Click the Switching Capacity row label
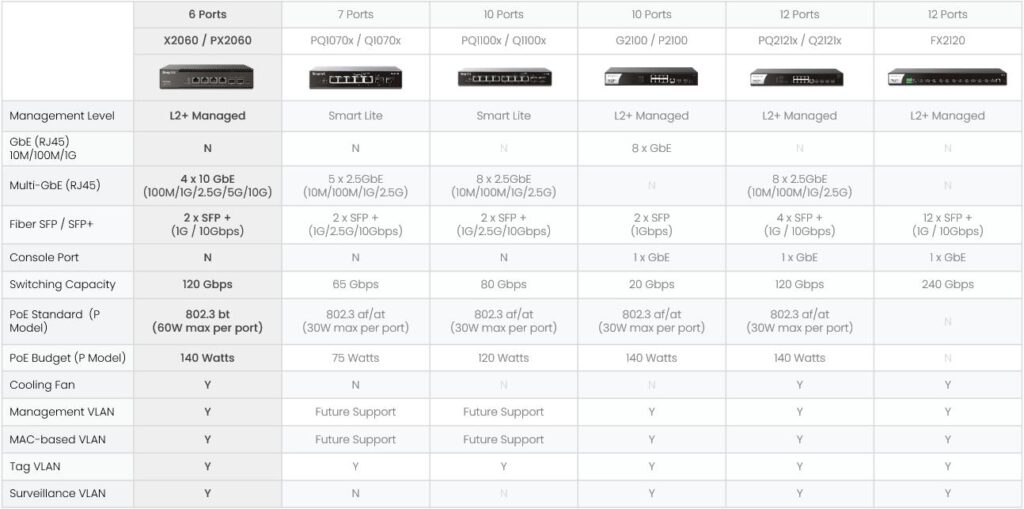Screen dimensions: 1024x509 tap(63, 284)
